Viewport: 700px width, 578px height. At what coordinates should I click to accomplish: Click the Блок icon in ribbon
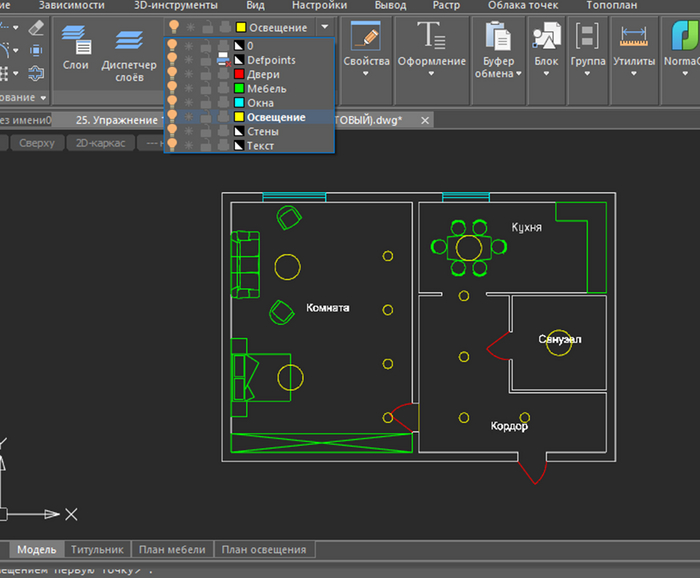click(546, 36)
